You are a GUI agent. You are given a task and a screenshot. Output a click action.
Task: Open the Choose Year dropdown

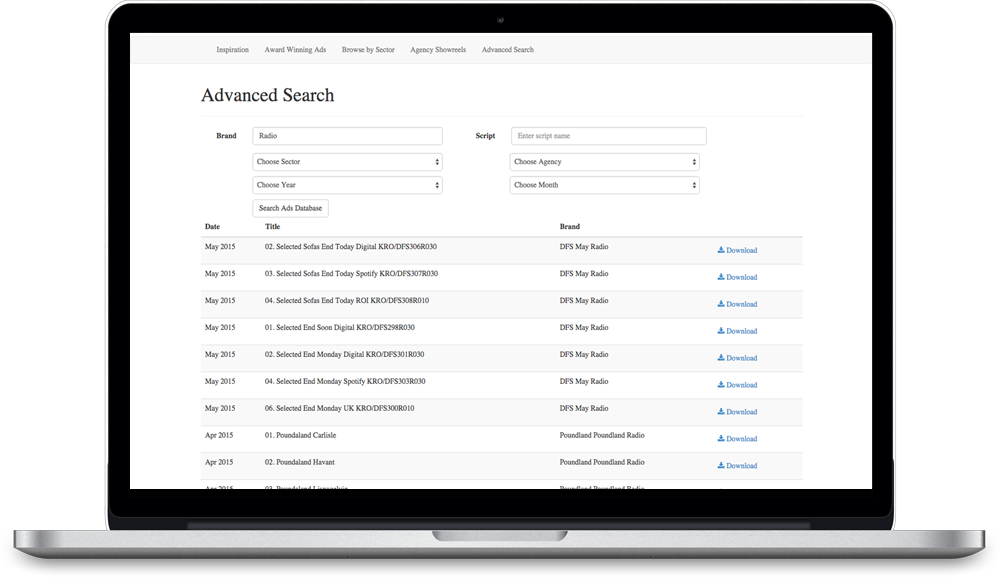click(347, 185)
